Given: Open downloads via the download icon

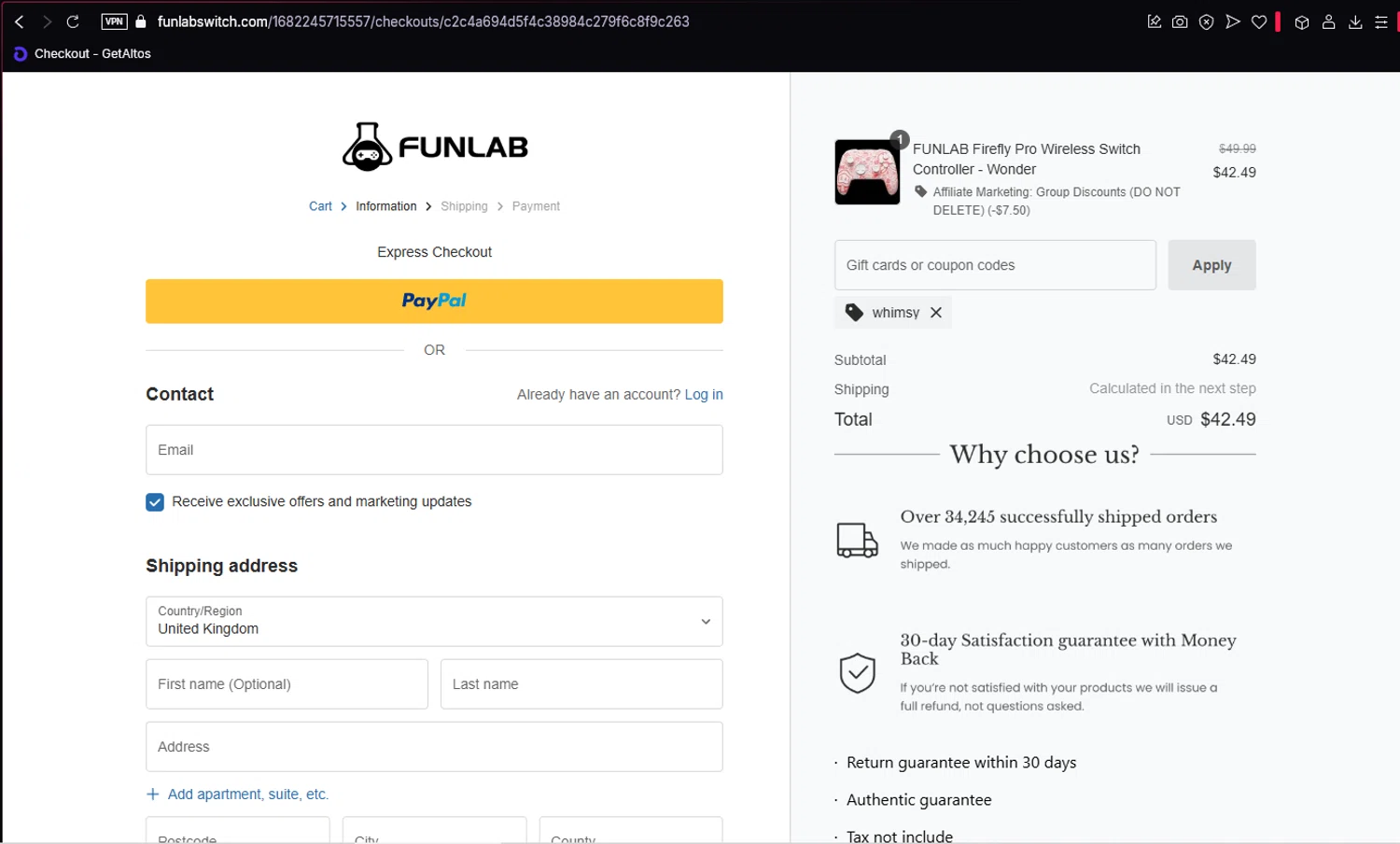Looking at the screenshot, I should [1355, 22].
